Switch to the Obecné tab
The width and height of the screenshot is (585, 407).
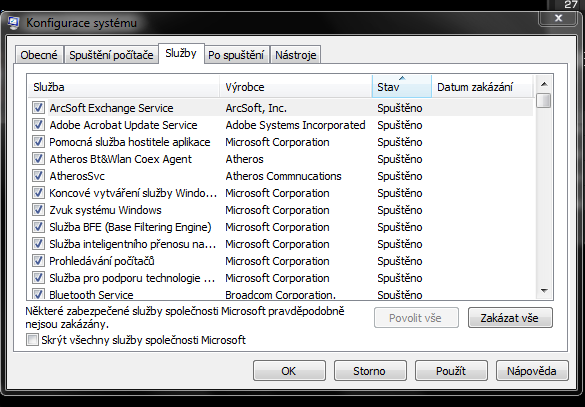tap(39, 55)
